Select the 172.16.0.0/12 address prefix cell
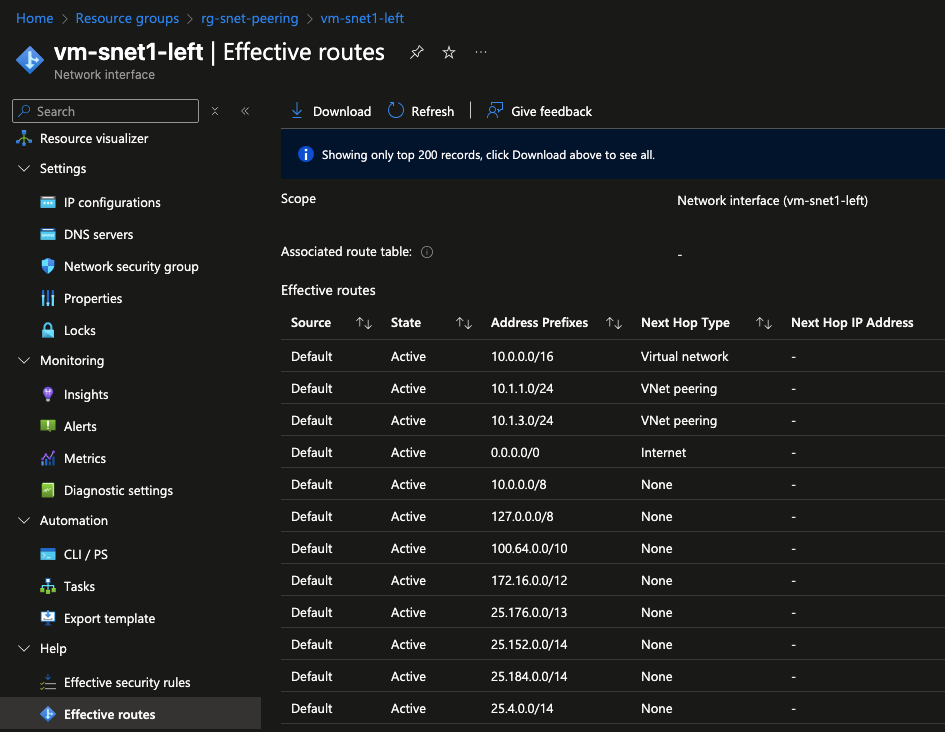Screen dimensions: 945x732 coord(529,580)
